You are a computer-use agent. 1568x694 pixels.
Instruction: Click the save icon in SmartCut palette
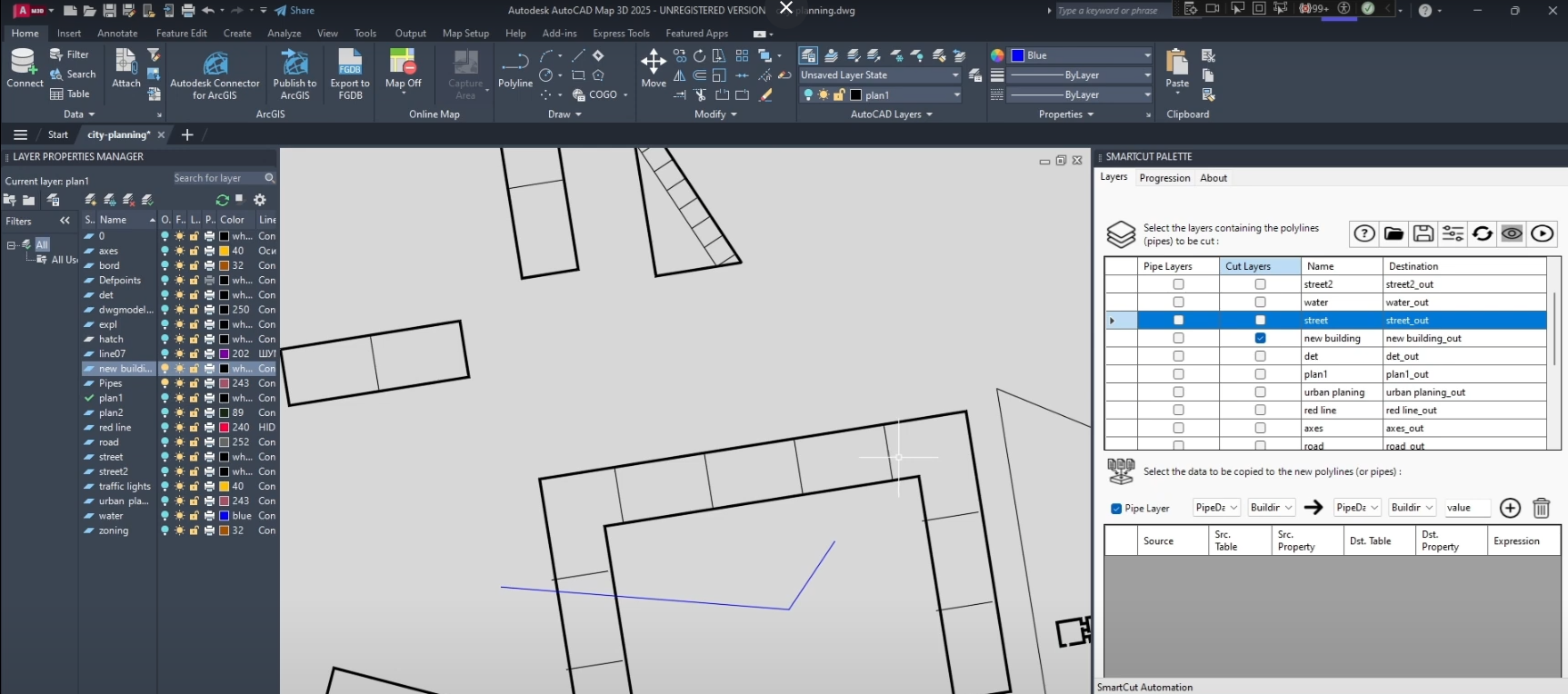pyautogui.click(x=1423, y=233)
